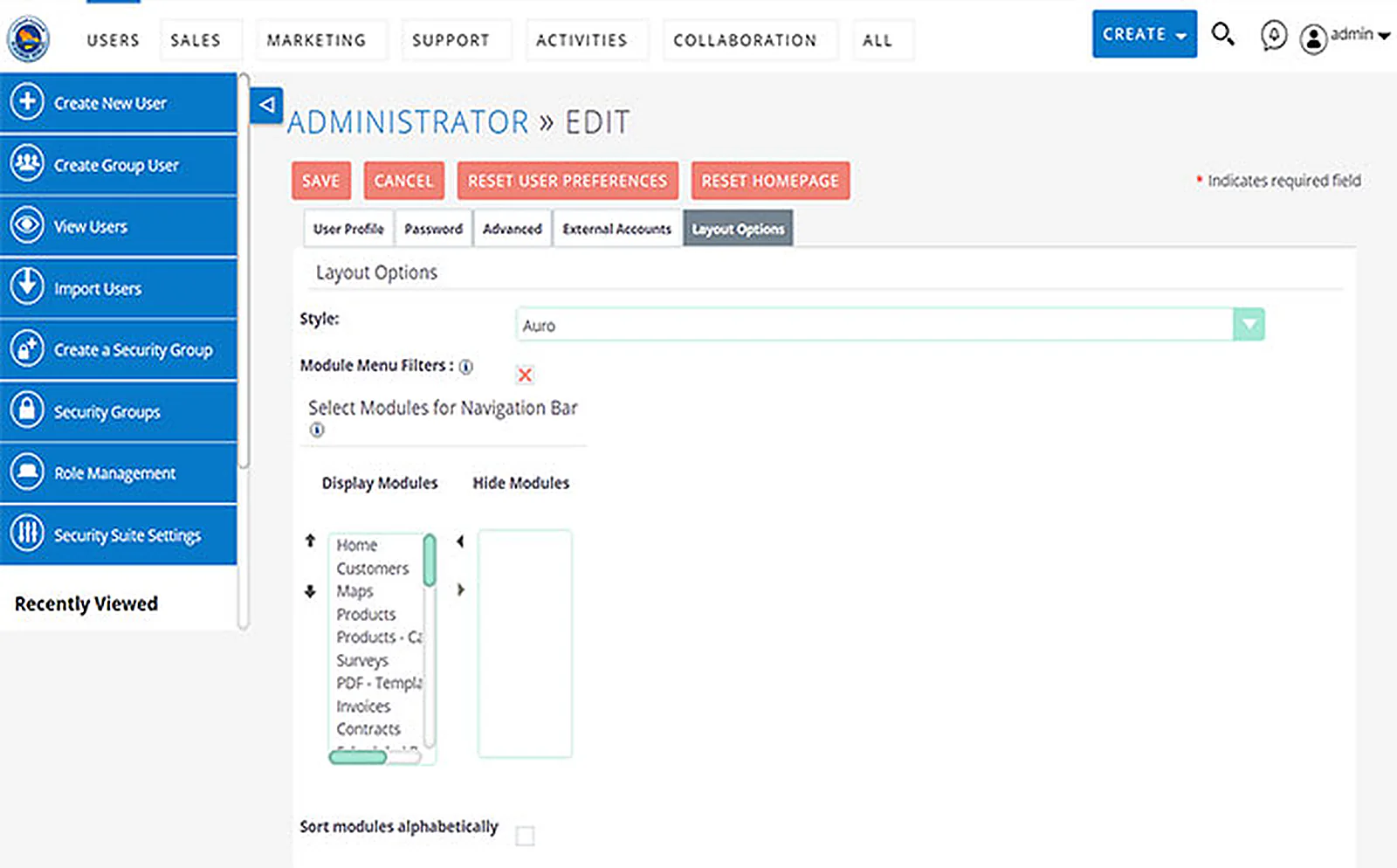Switch to the Password tab
This screenshot has width=1397, height=868.
pos(433,229)
